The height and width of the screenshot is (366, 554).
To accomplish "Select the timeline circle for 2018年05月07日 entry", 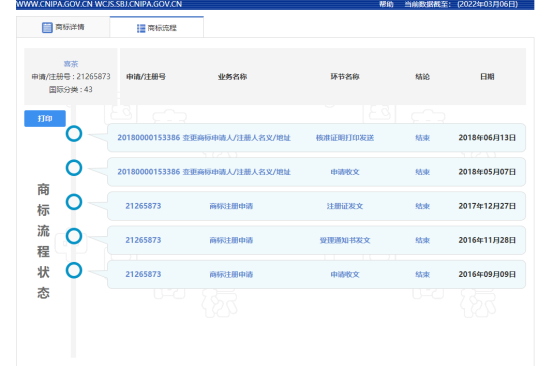I will click(74, 168).
